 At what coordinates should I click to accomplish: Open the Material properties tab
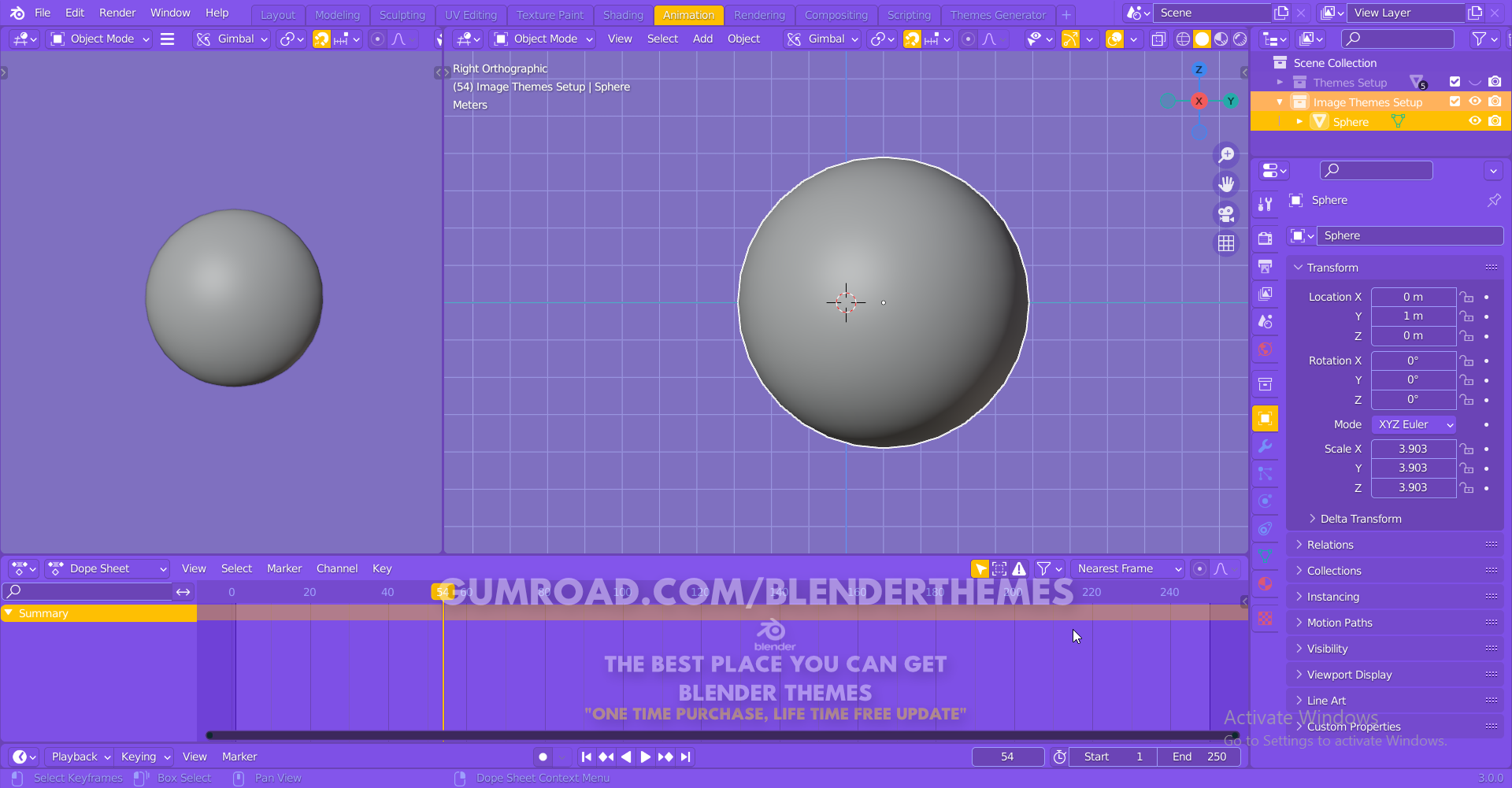coord(1266,584)
